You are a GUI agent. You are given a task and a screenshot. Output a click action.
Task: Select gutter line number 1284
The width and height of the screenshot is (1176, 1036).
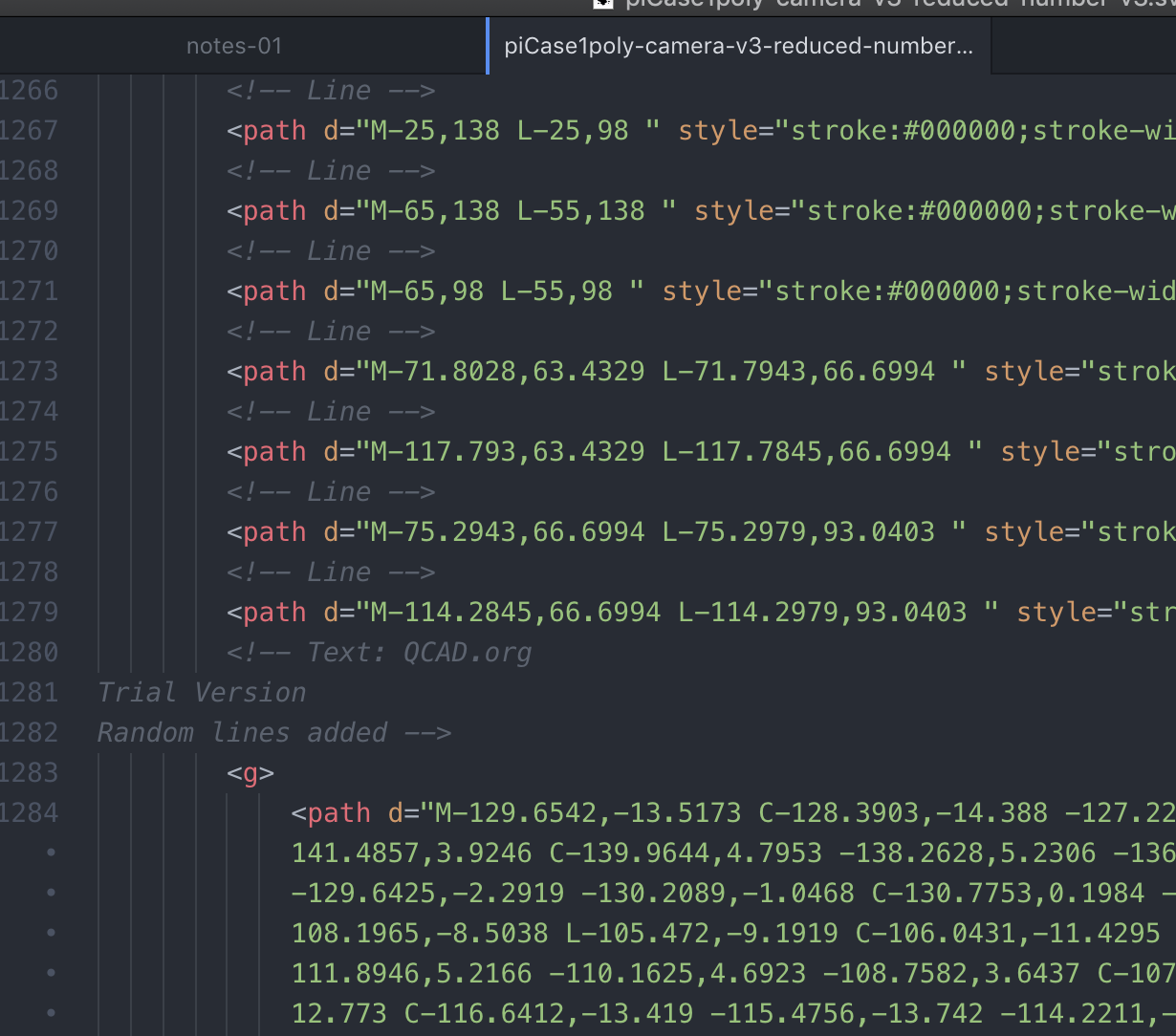(29, 813)
